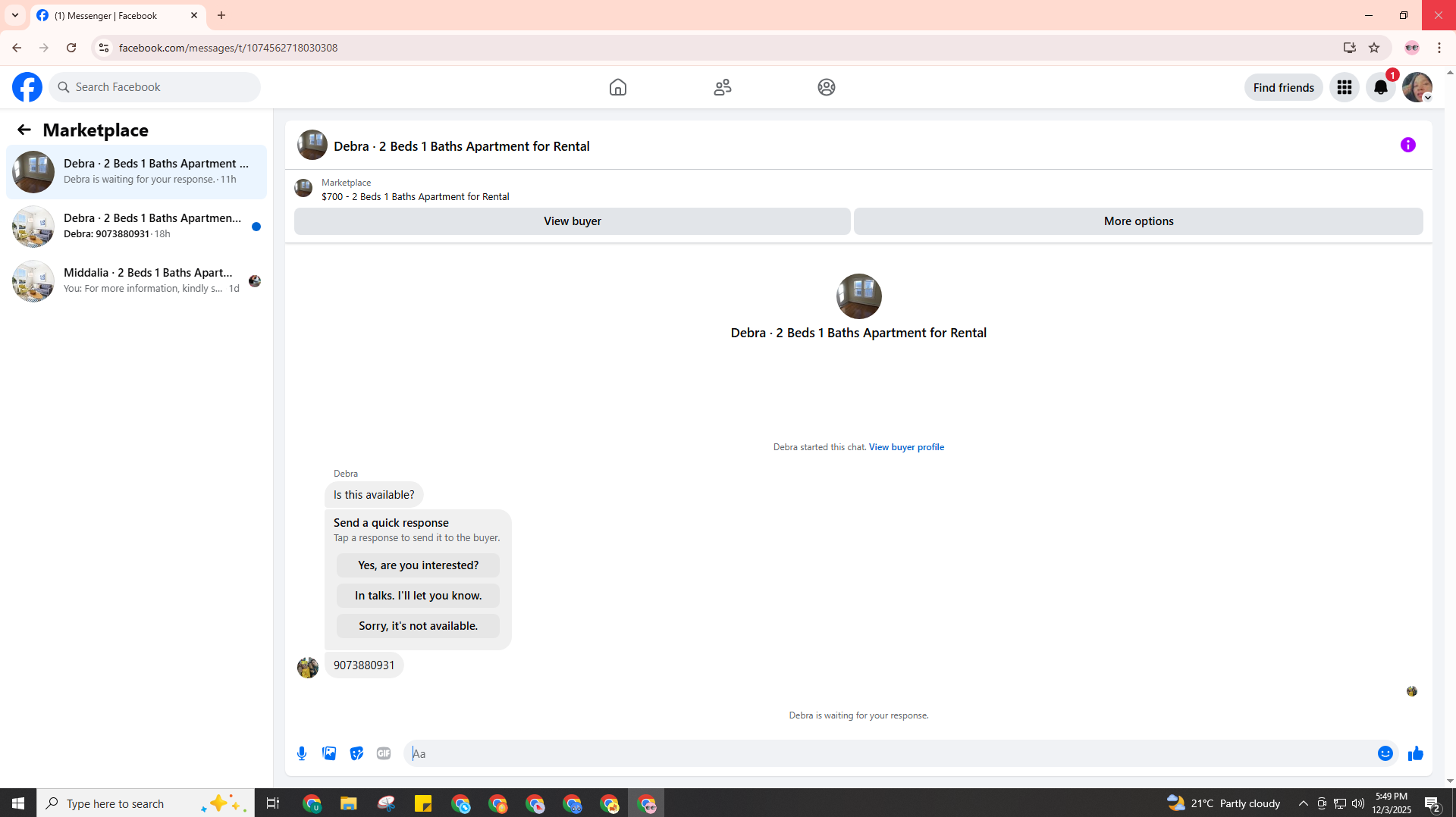Open the Groups icon in top navigation

click(827, 87)
